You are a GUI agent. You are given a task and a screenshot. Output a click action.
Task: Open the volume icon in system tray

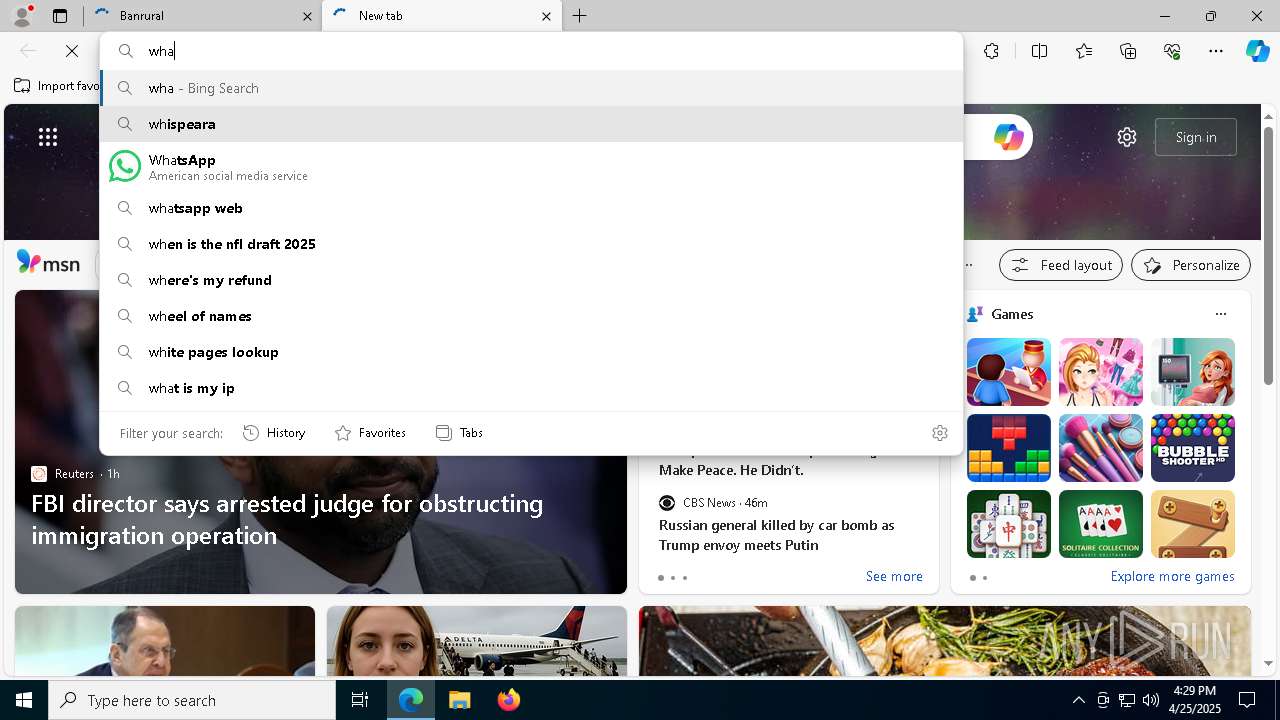(1150, 700)
